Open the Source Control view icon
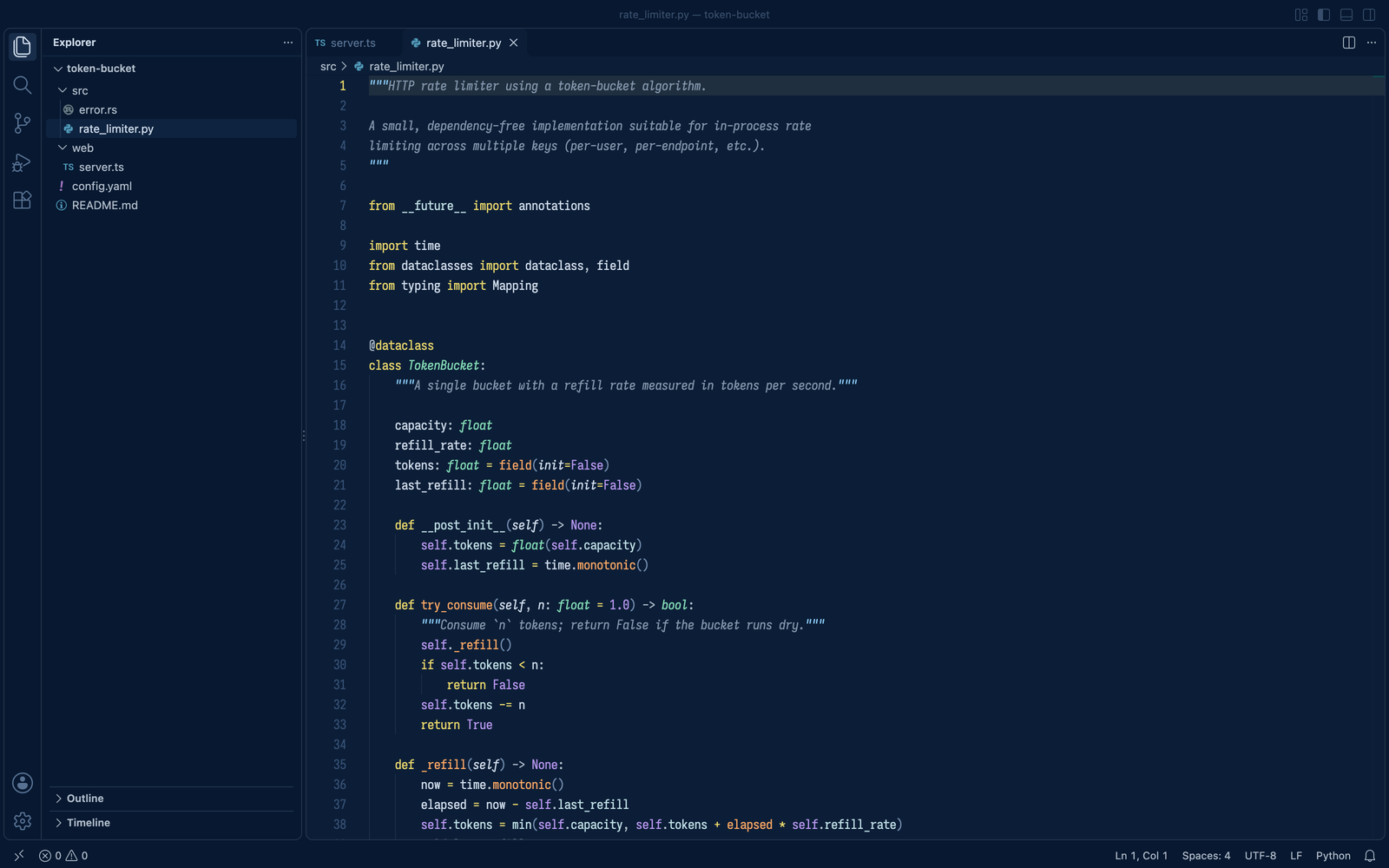The width and height of the screenshot is (1389, 868). click(x=23, y=123)
